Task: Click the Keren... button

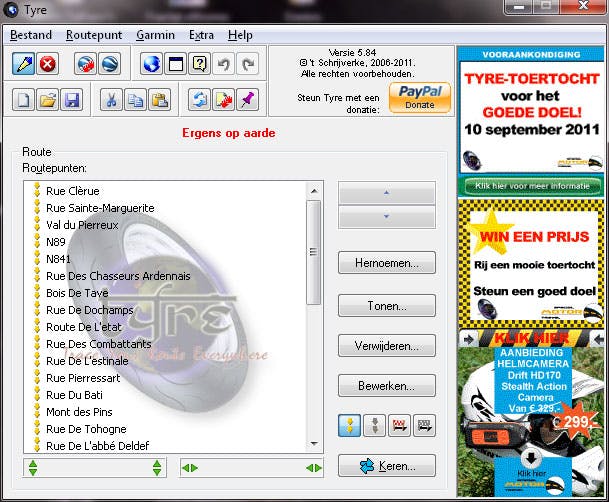Action: click(x=387, y=466)
